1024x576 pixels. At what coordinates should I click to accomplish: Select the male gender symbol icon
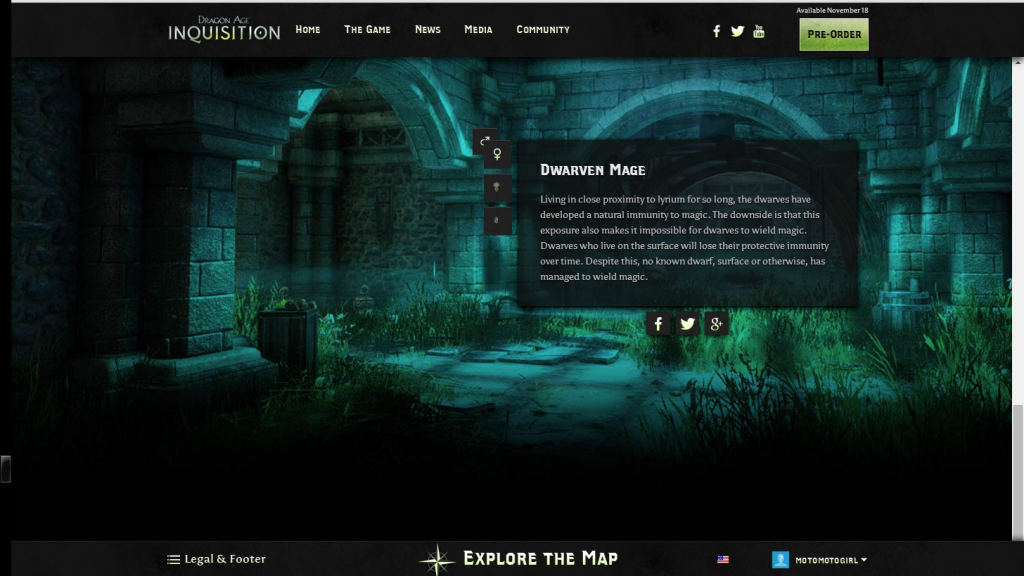pyautogui.click(x=485, y=141)
